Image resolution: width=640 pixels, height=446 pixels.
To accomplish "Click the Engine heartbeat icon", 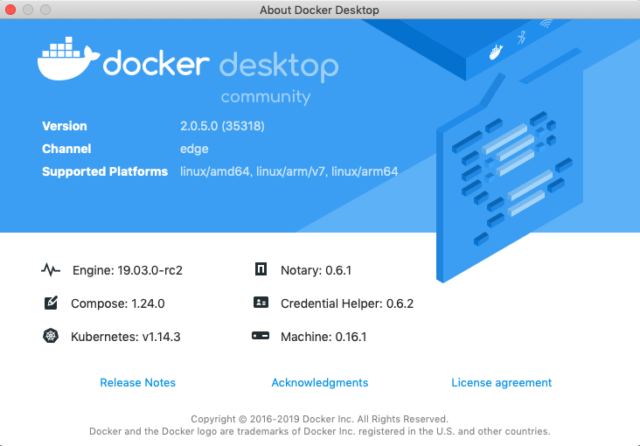I will [x=51, y=270].
